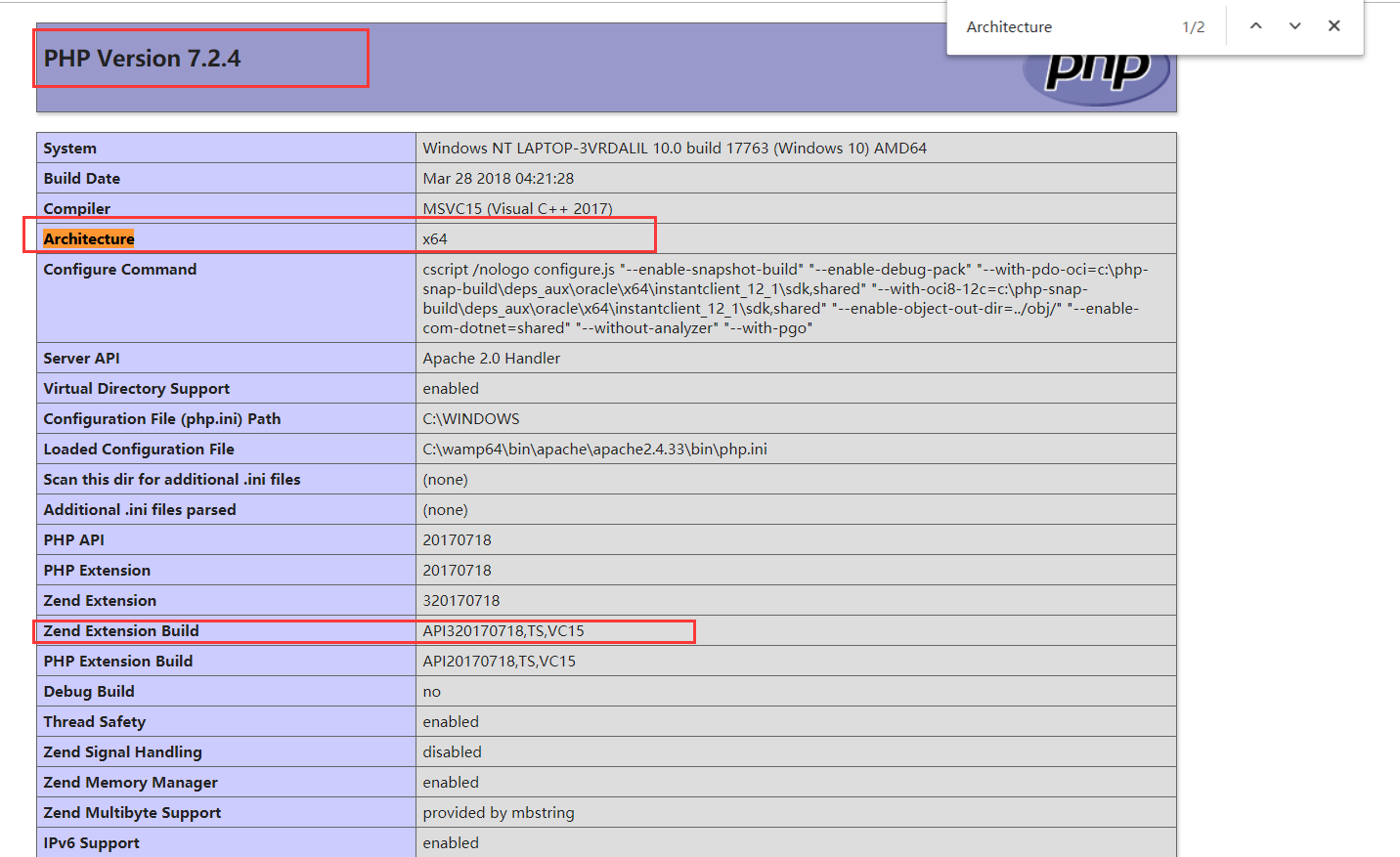Select the PHP API label
This screenshot has width=1400, height=857.
(x=74, y=540)
